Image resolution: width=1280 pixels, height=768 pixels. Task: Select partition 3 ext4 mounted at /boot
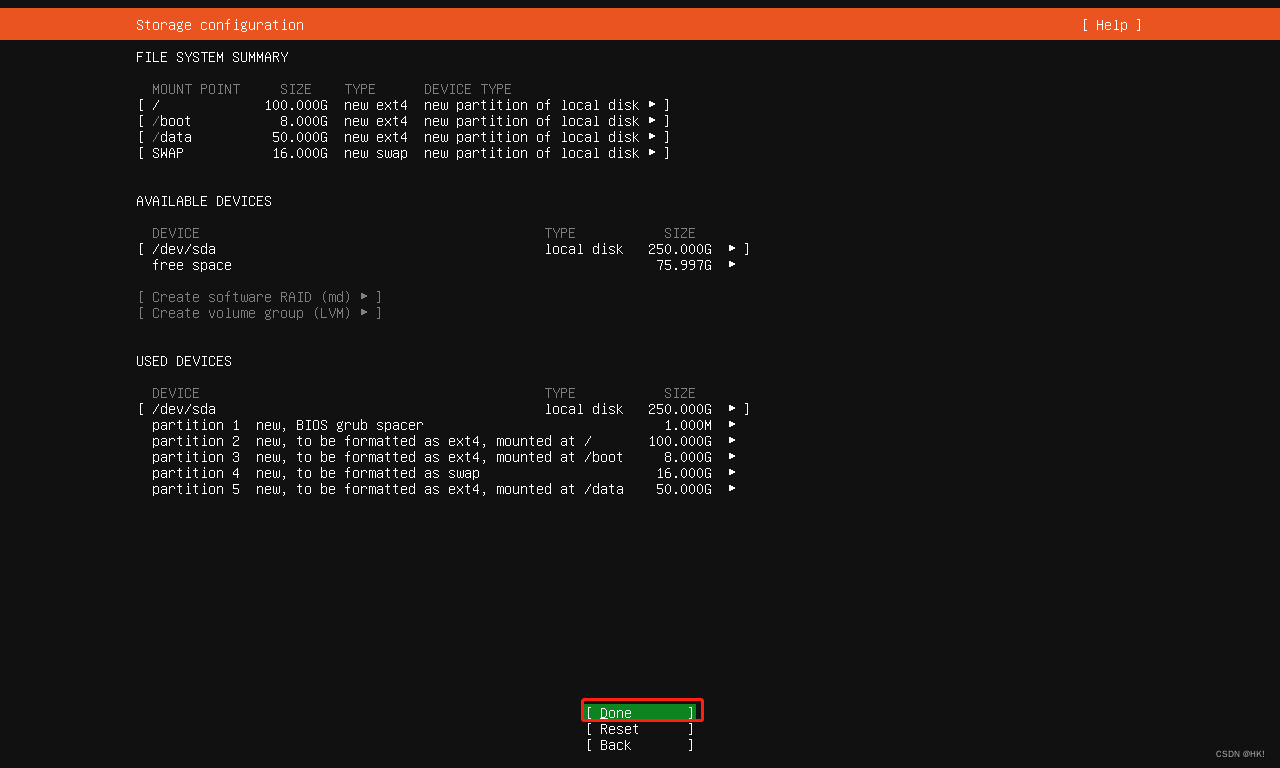(444, 457)
